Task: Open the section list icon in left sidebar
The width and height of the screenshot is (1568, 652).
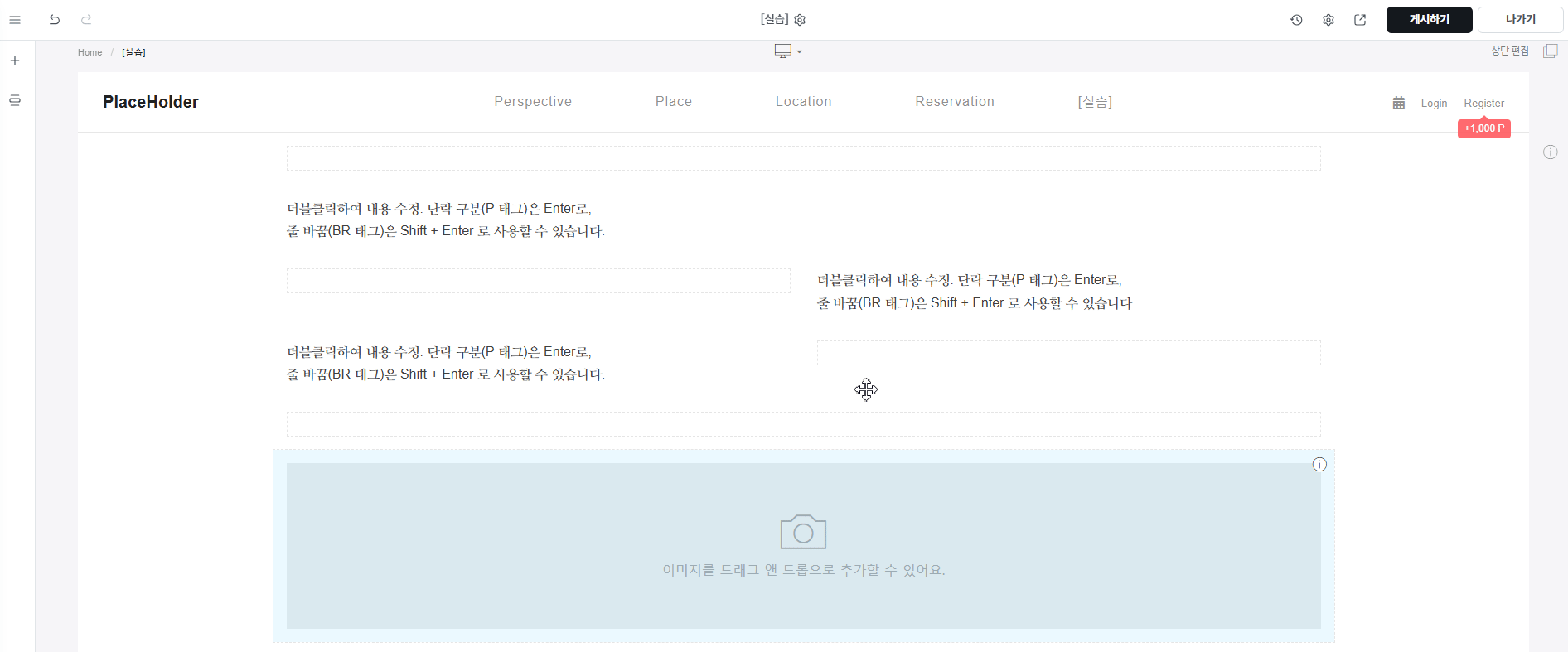Action: click(15, 100)
